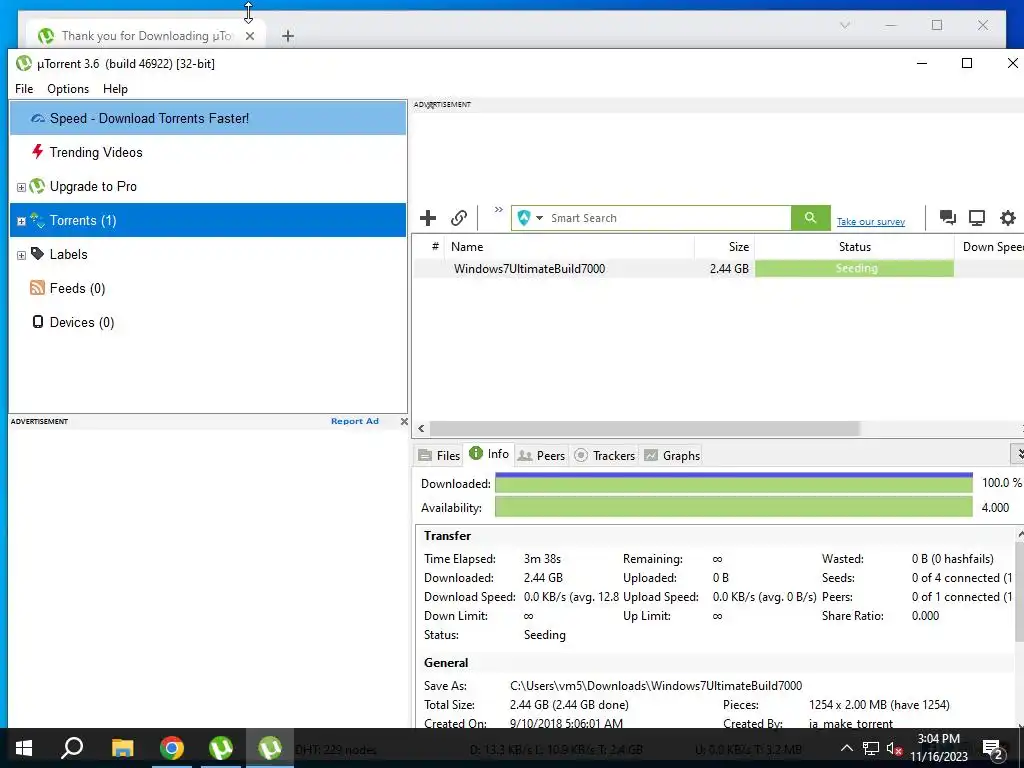Click the Labels tag icon
The image size is (1024, 768).
click(x=37, y=253)
